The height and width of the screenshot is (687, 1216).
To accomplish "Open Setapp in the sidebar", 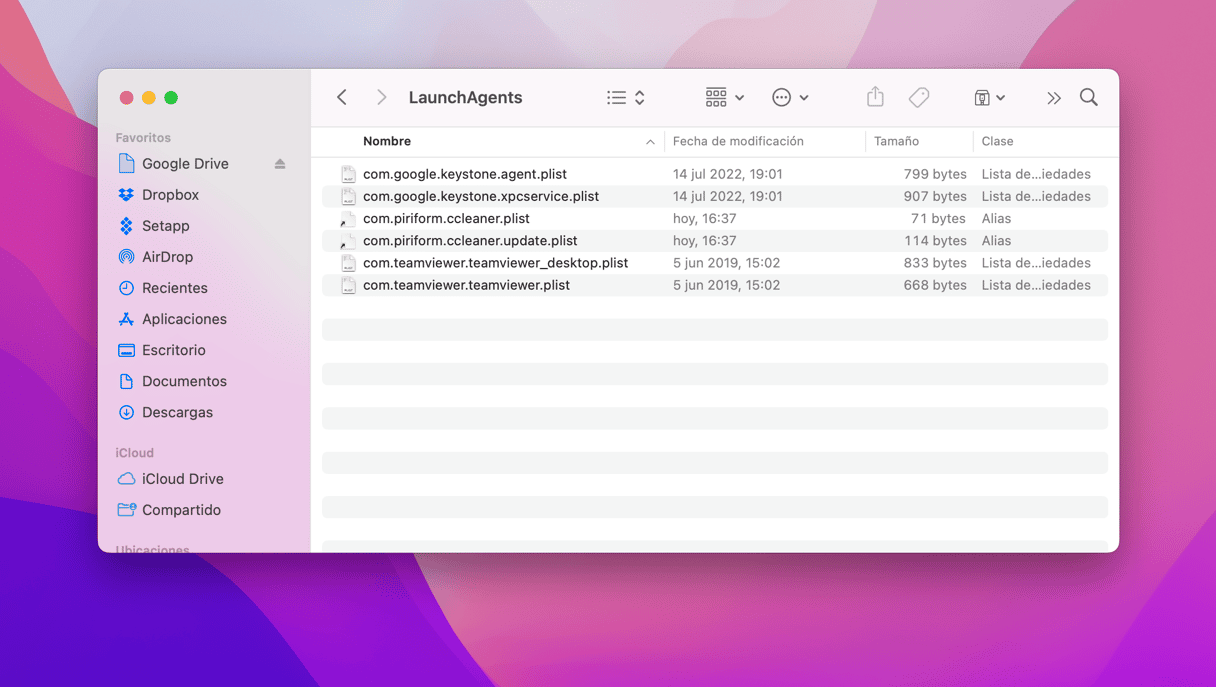I will pos(165,226).
